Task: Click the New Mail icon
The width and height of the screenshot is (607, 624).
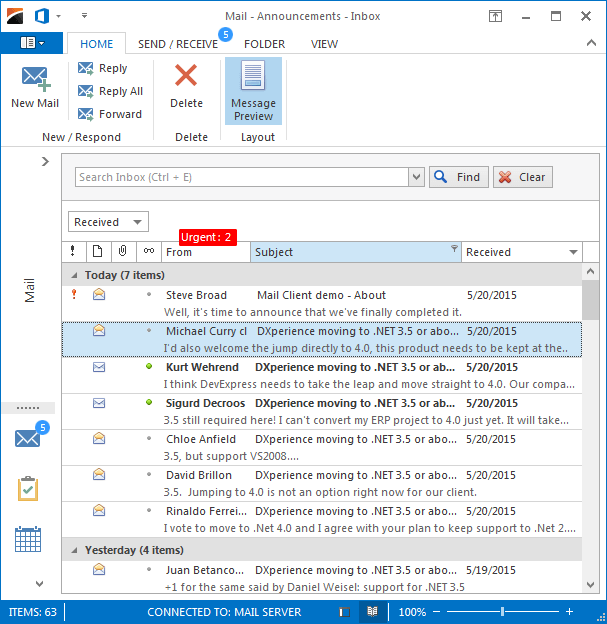Action: click(x=35, y=80)
